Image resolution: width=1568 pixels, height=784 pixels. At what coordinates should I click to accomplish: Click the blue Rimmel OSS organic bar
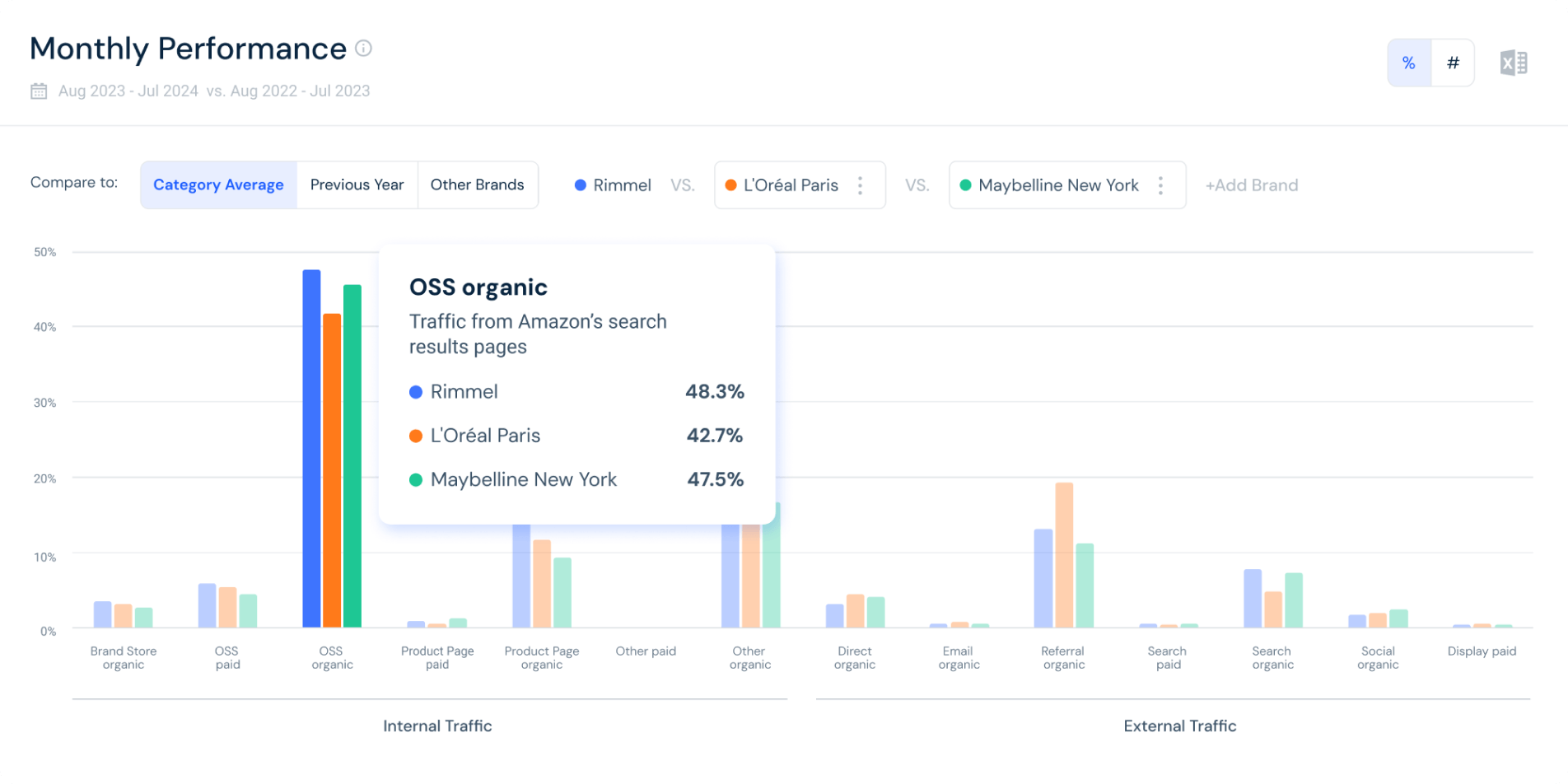311,449
